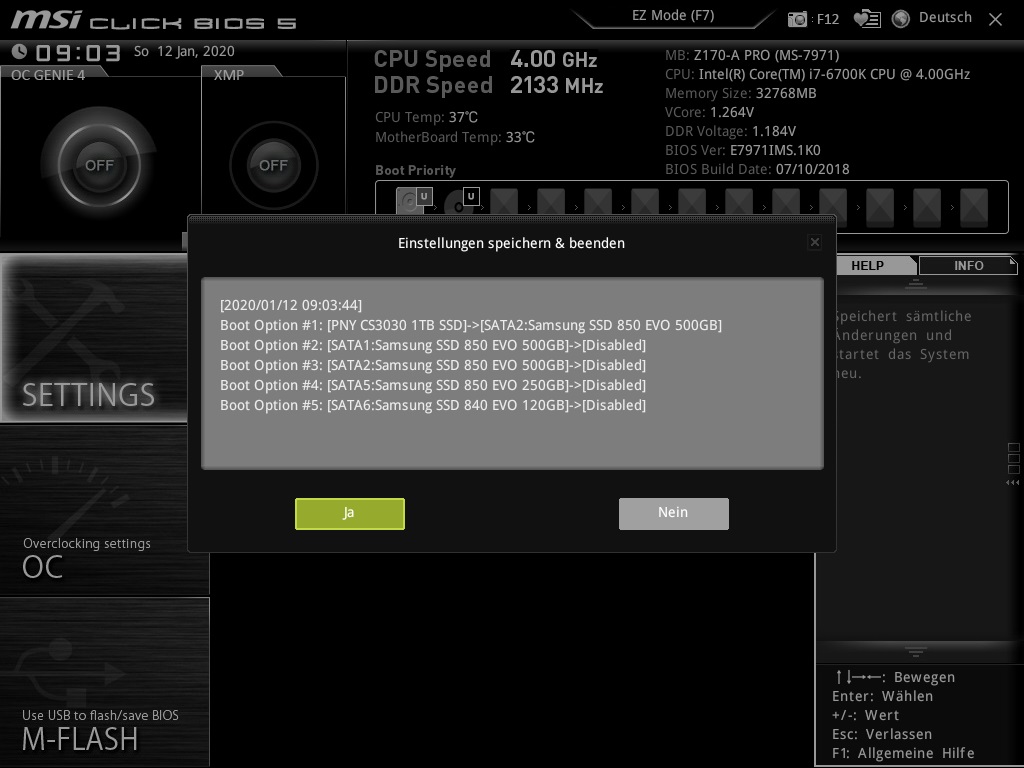Viewport: 1024px width, 768px height.
Task: Click the Intel Core i7-6700K CPU text
Action: (817, 74)
